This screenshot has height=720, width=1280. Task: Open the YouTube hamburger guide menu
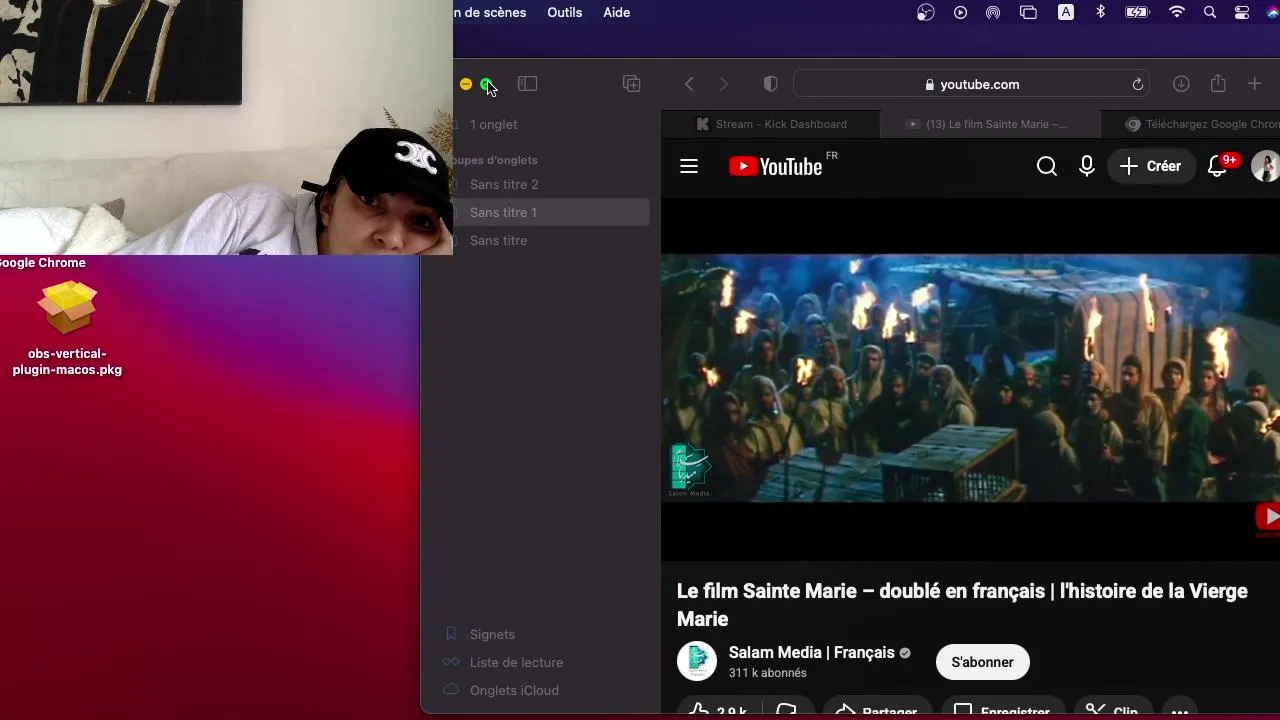pos(689,166)
